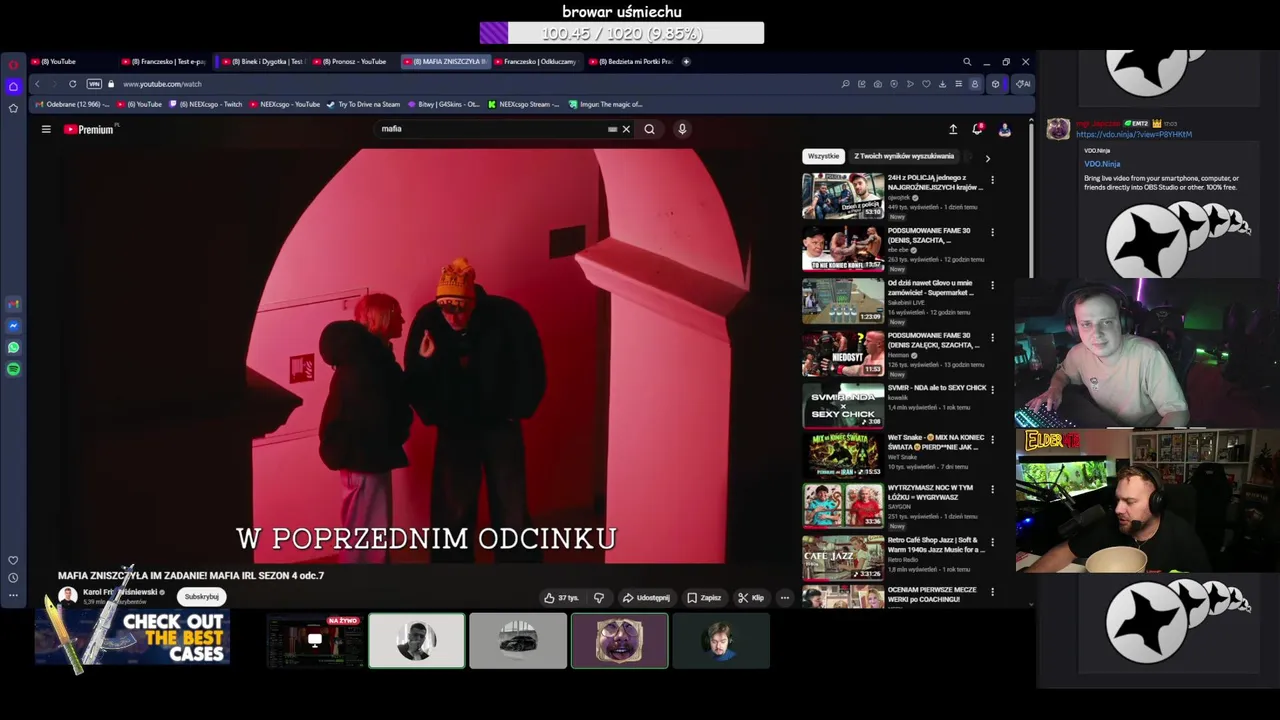Go back with browser back arrow

tap(38, 84)
